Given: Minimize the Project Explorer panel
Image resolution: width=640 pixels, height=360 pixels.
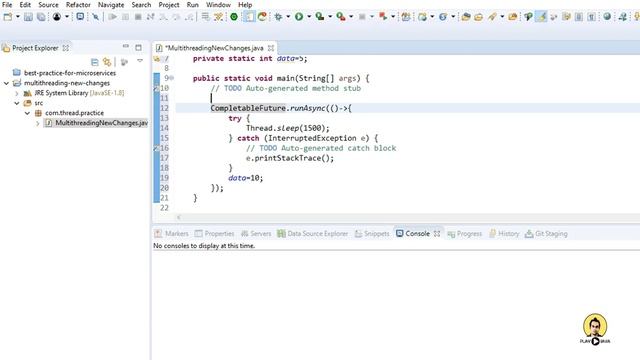Looking at the screenshot, I should pyautogui.click(x=126, y=47).
